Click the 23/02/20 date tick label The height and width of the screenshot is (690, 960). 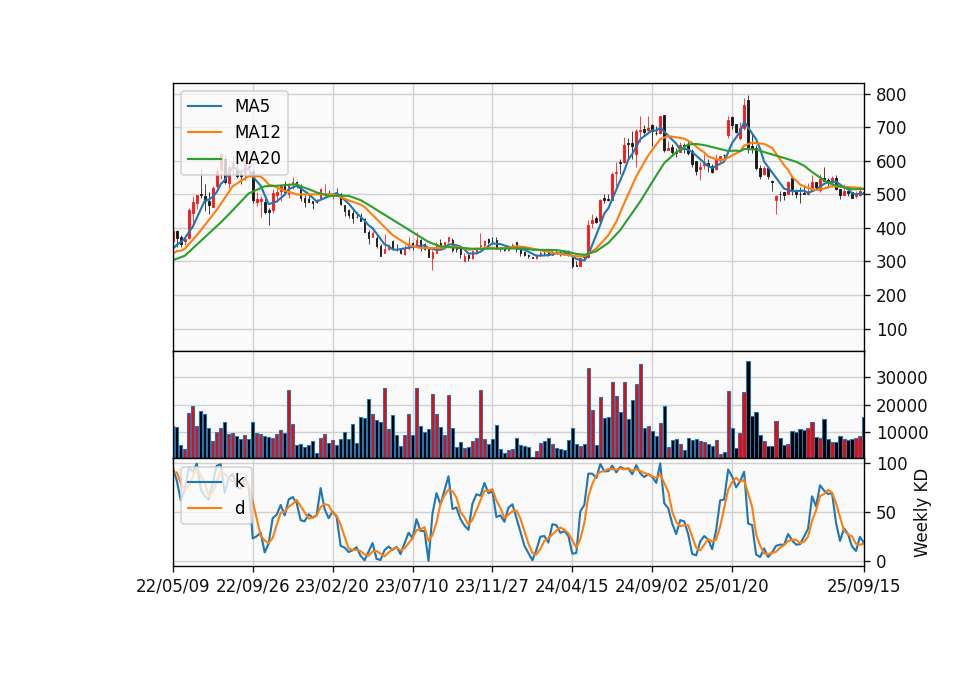[x=332, y=586]
